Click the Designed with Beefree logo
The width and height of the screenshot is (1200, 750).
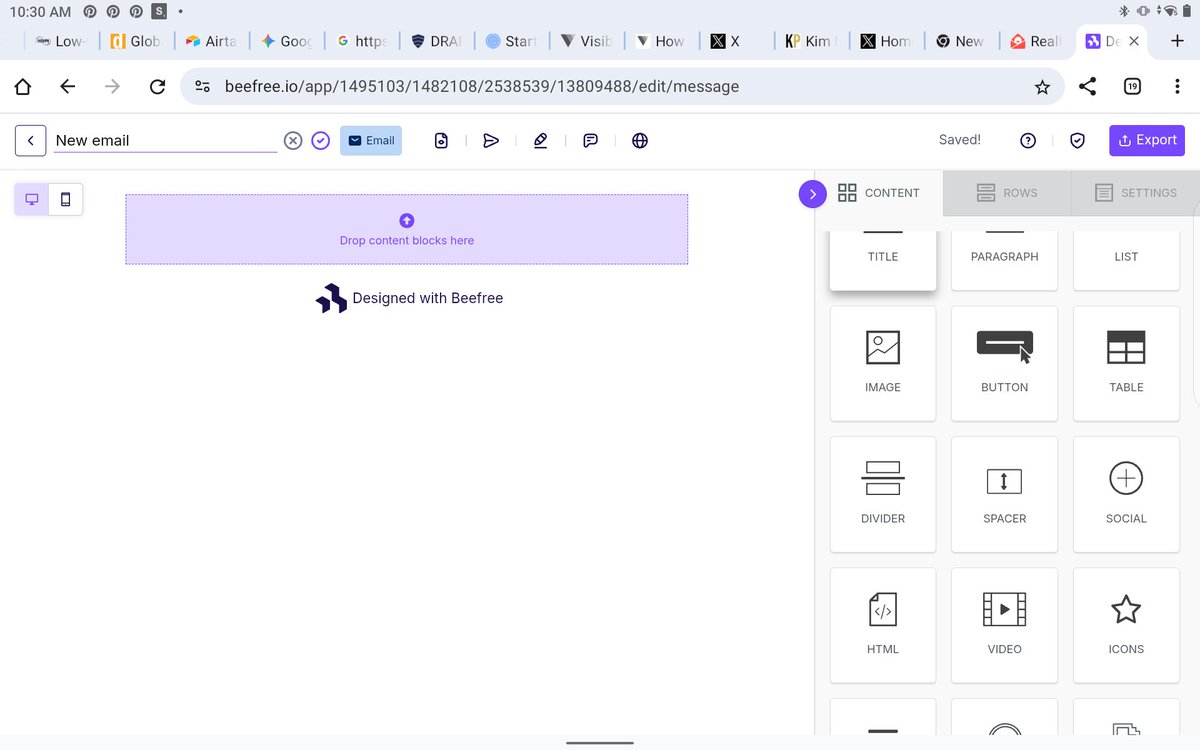(x=409, y=298)
